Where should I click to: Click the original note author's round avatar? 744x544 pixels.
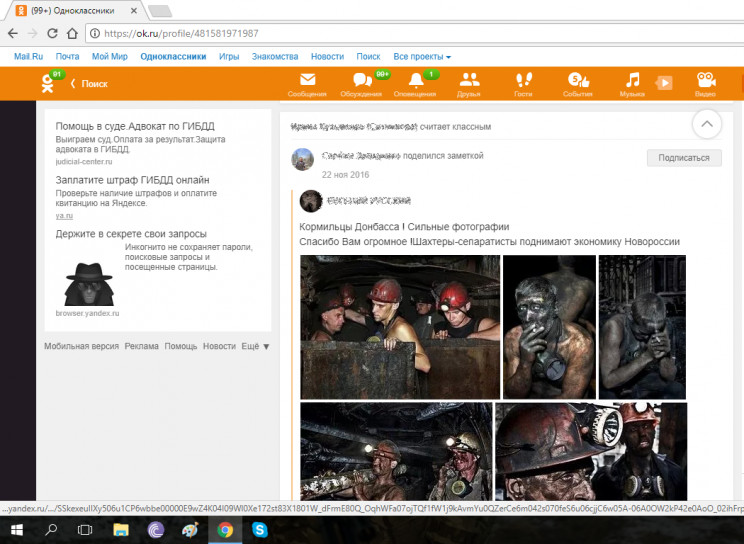(x=311, y=201)
